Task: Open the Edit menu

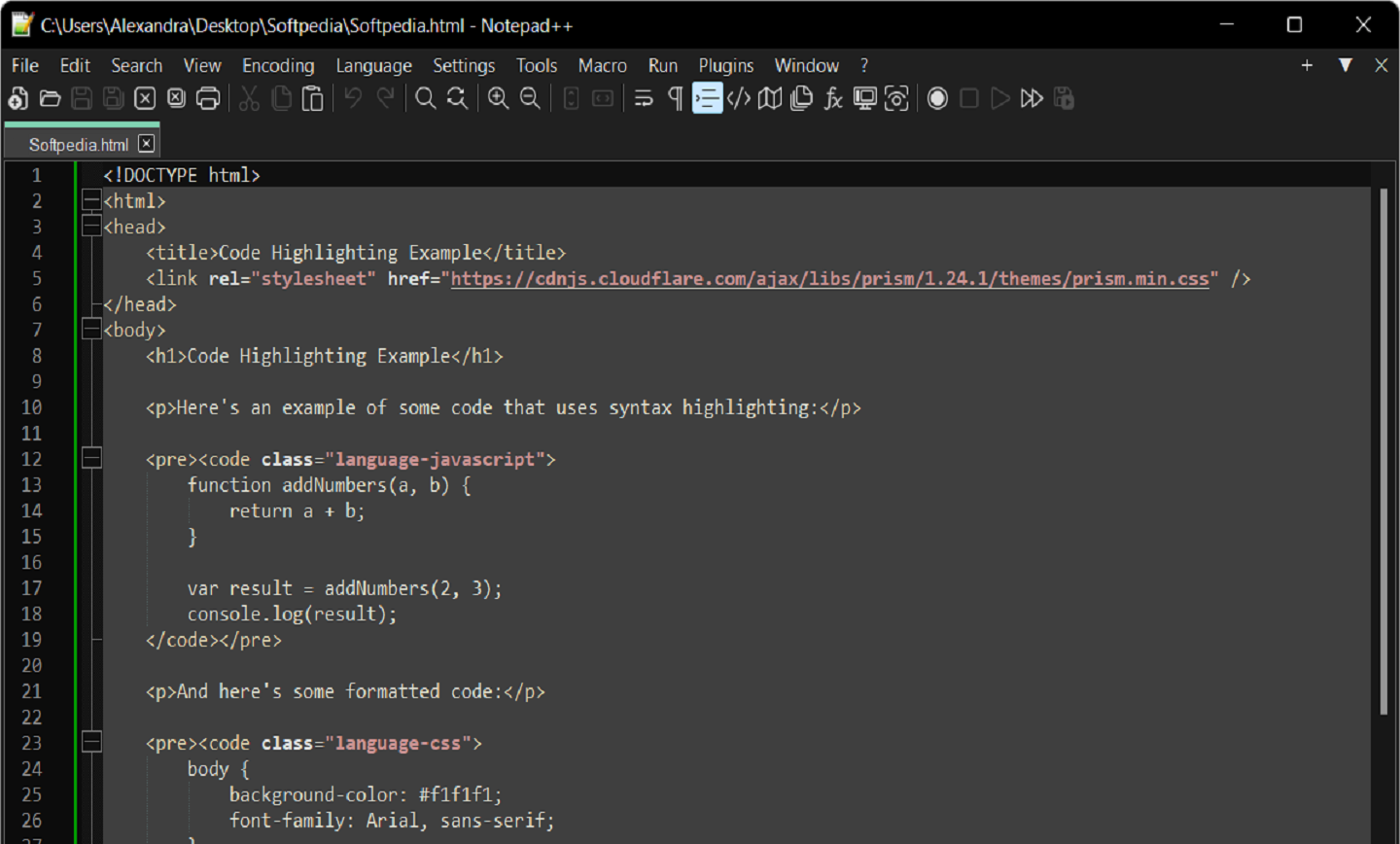Action: [x=75, y=65]
